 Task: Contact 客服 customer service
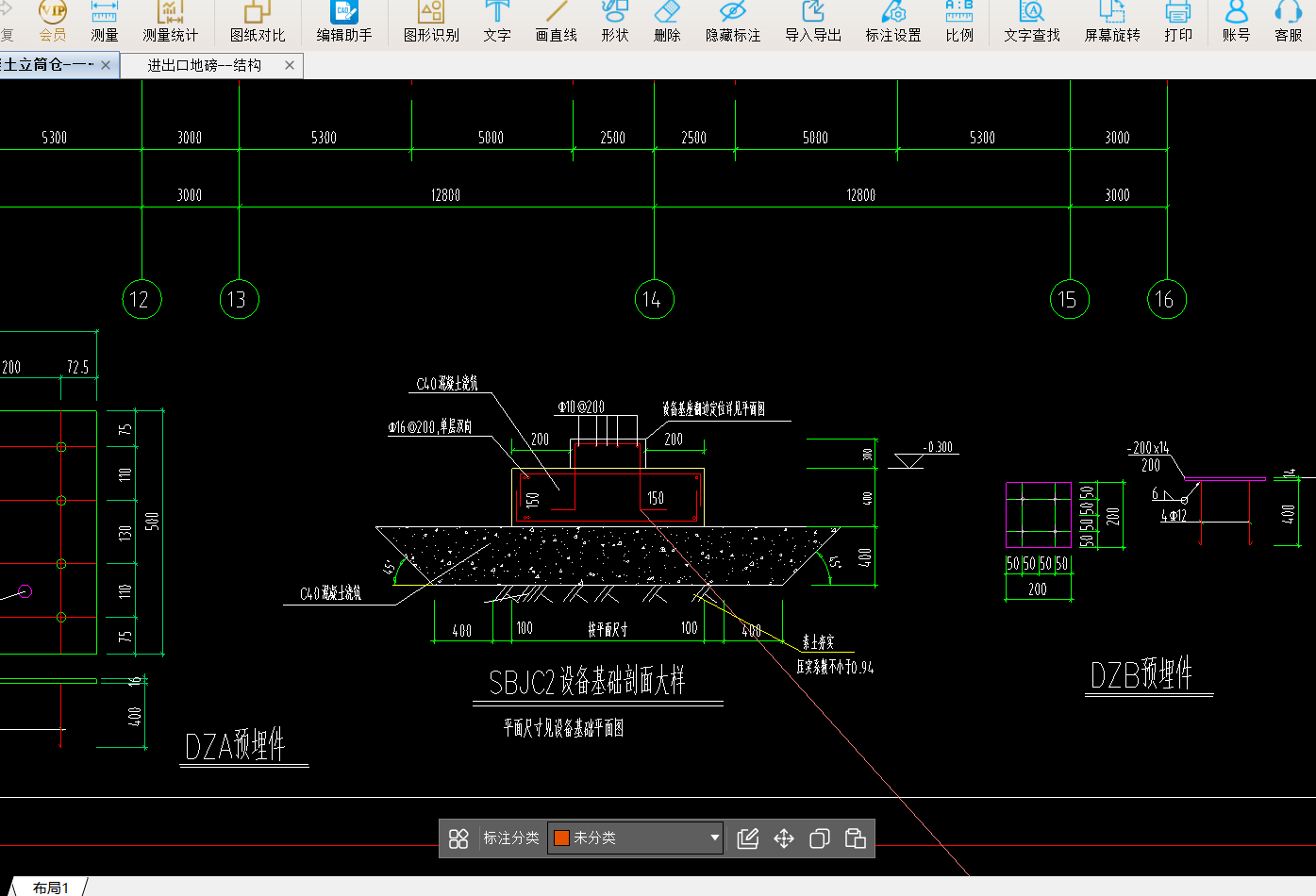pyautogui.click(x=1288, y=22)
